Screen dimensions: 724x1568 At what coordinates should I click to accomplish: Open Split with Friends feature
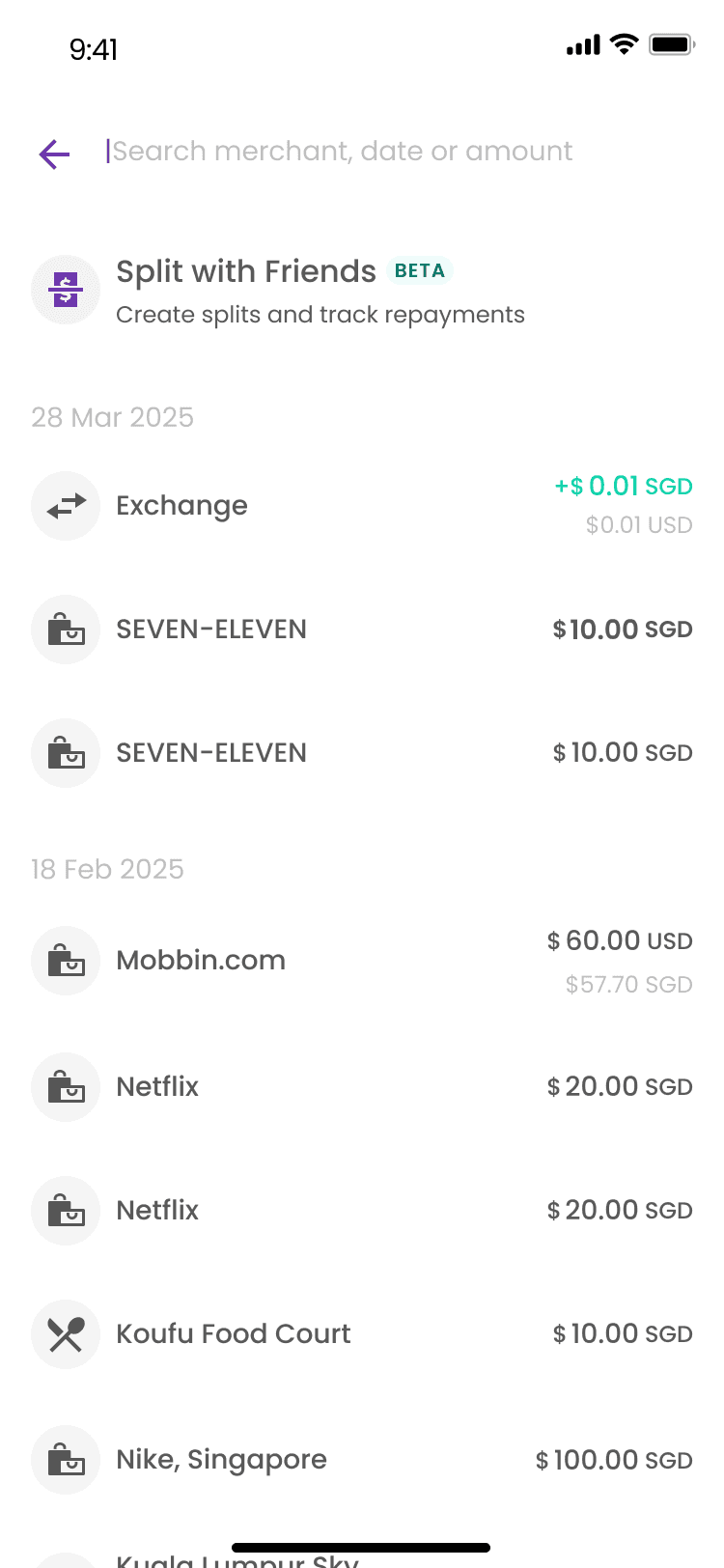click(x=362, y=291)
